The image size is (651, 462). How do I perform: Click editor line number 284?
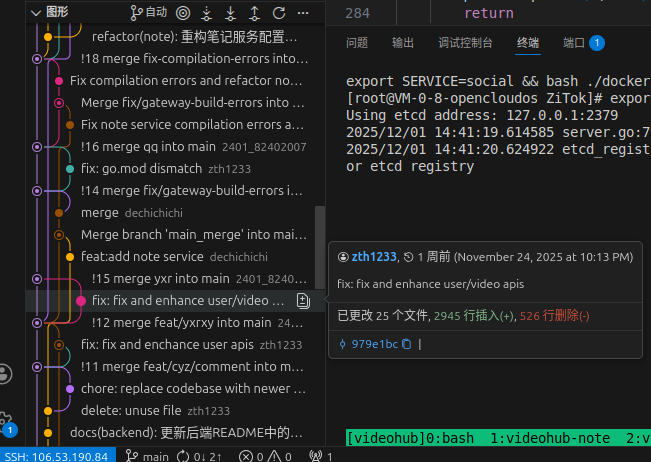coord(357,13)
